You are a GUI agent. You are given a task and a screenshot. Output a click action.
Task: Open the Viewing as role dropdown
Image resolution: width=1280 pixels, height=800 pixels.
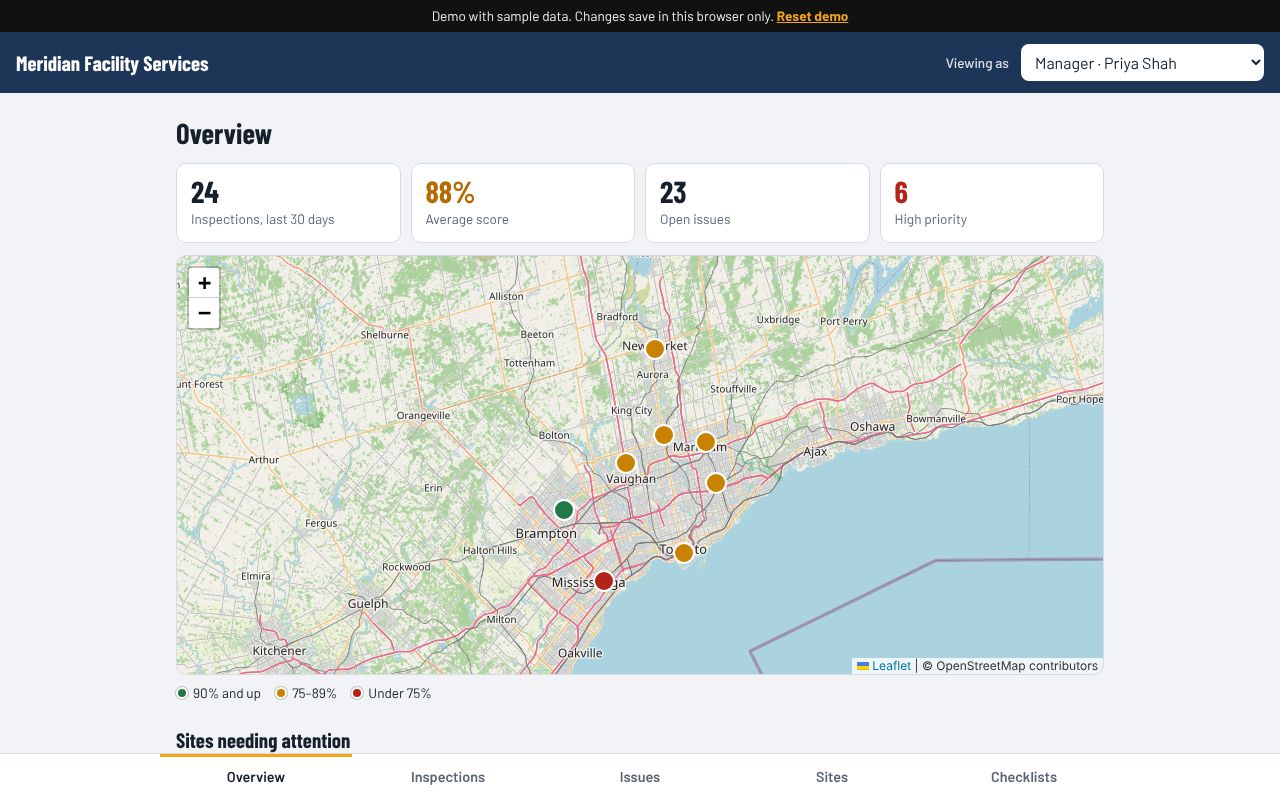coord(1142,63)
